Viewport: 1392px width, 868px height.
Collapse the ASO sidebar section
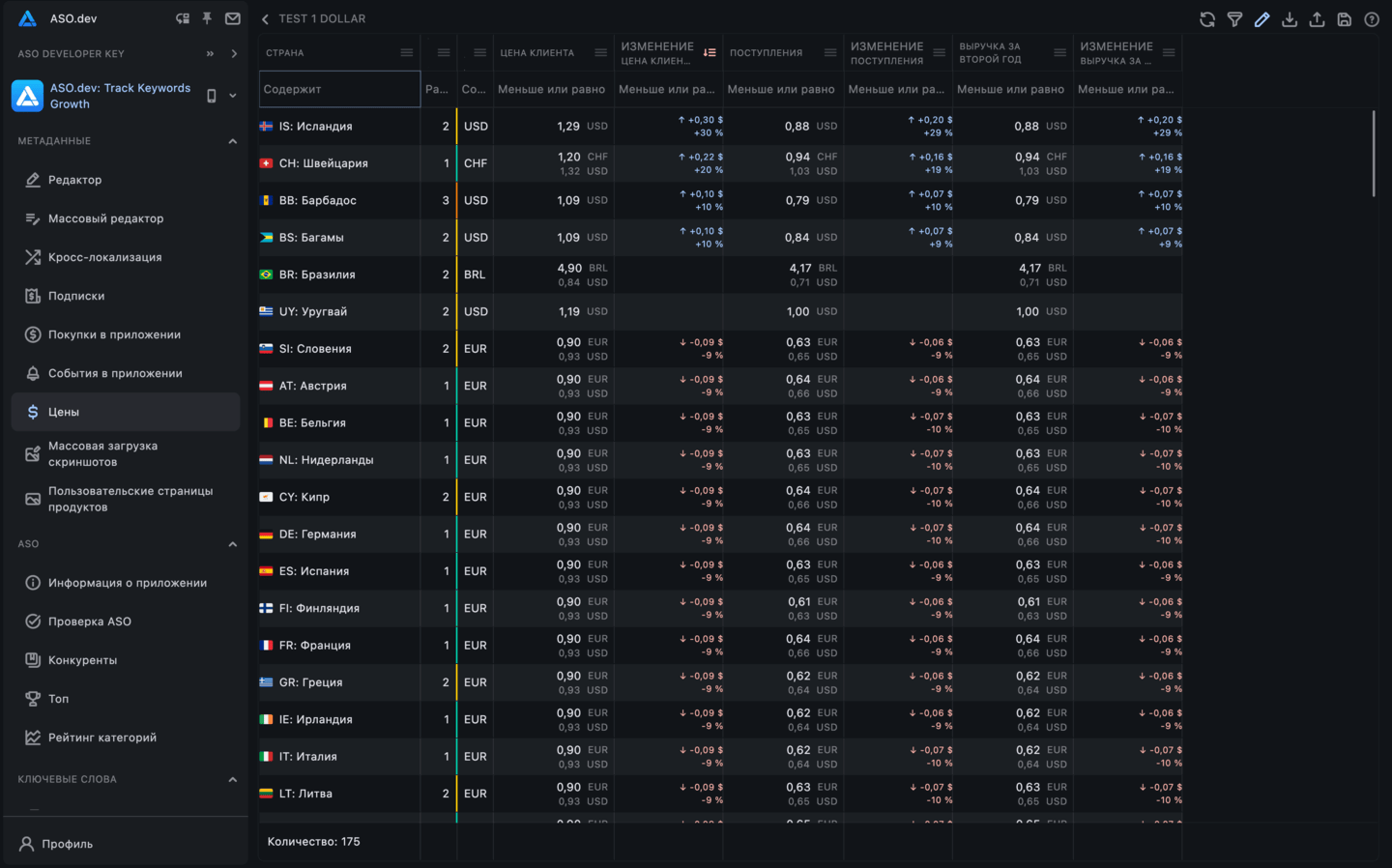tap(232, 544)
